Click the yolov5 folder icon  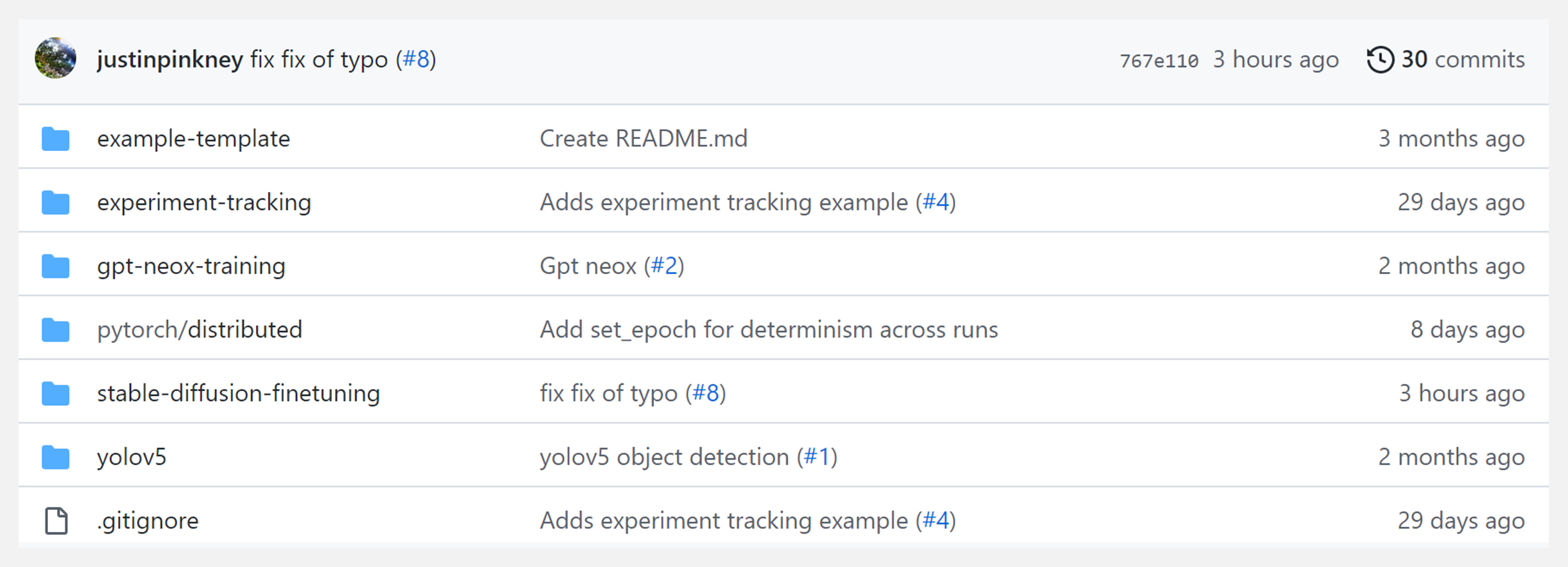[56, 457]
